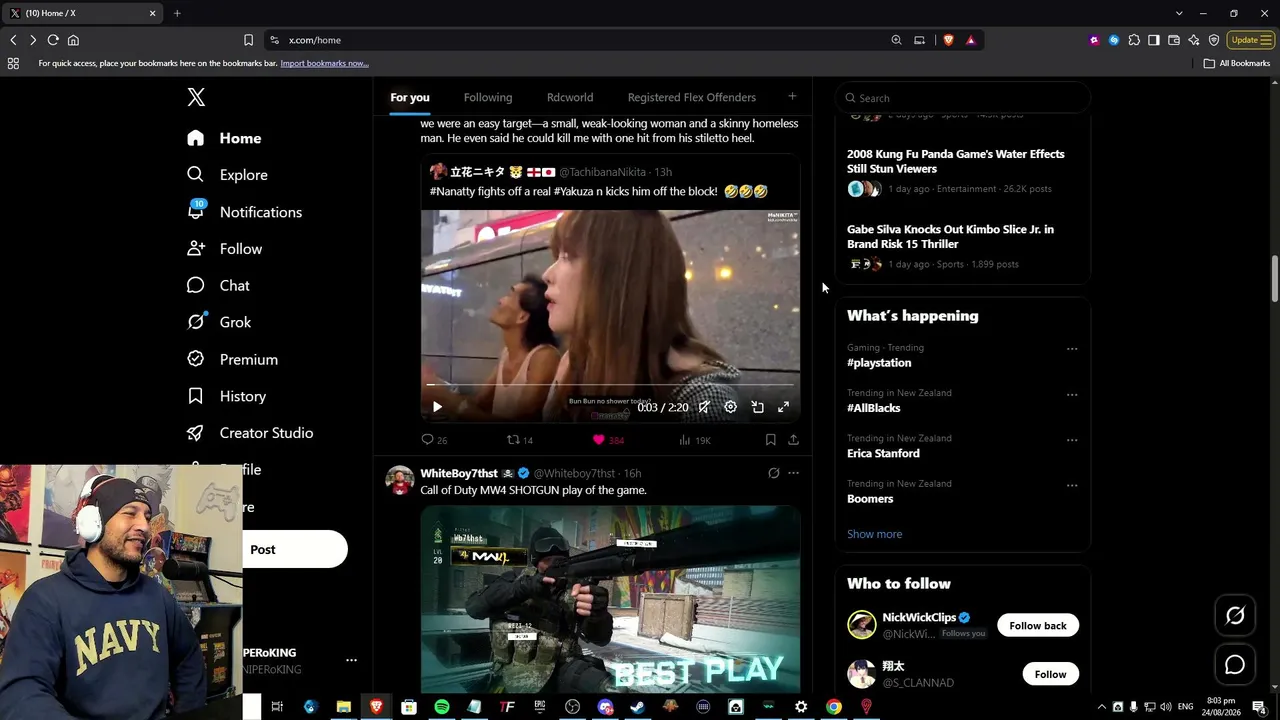This screenshot has height=720, width=1280.
Task: Open the floating chat messages button
Action: pos(1235,665)
